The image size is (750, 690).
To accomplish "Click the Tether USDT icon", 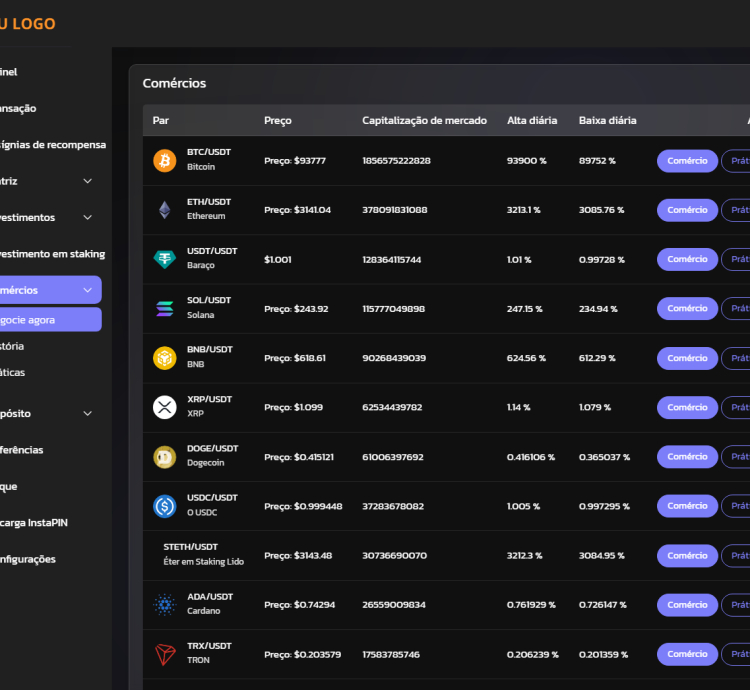I will click(165, 259).
